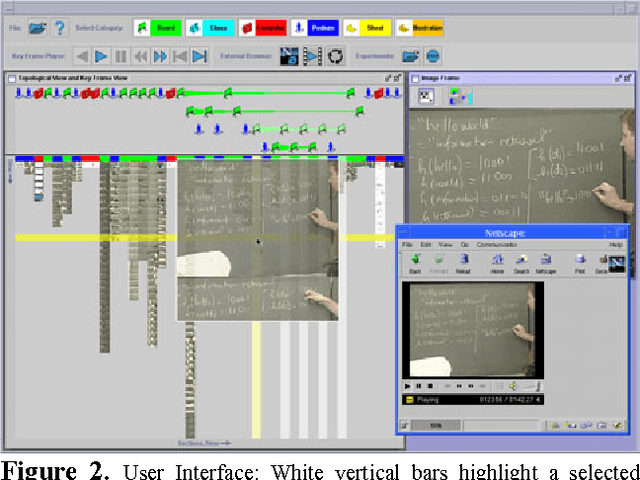Click the Experiments stop icon
Screen dimensions: 640x480
(433, 56)
